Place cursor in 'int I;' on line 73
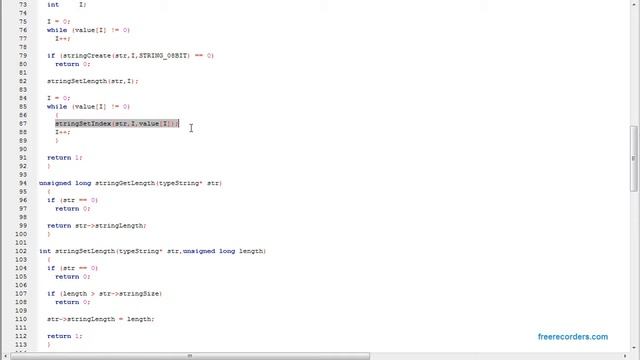The width and height of the screenshot is (640, 360). tap(67, 4)
